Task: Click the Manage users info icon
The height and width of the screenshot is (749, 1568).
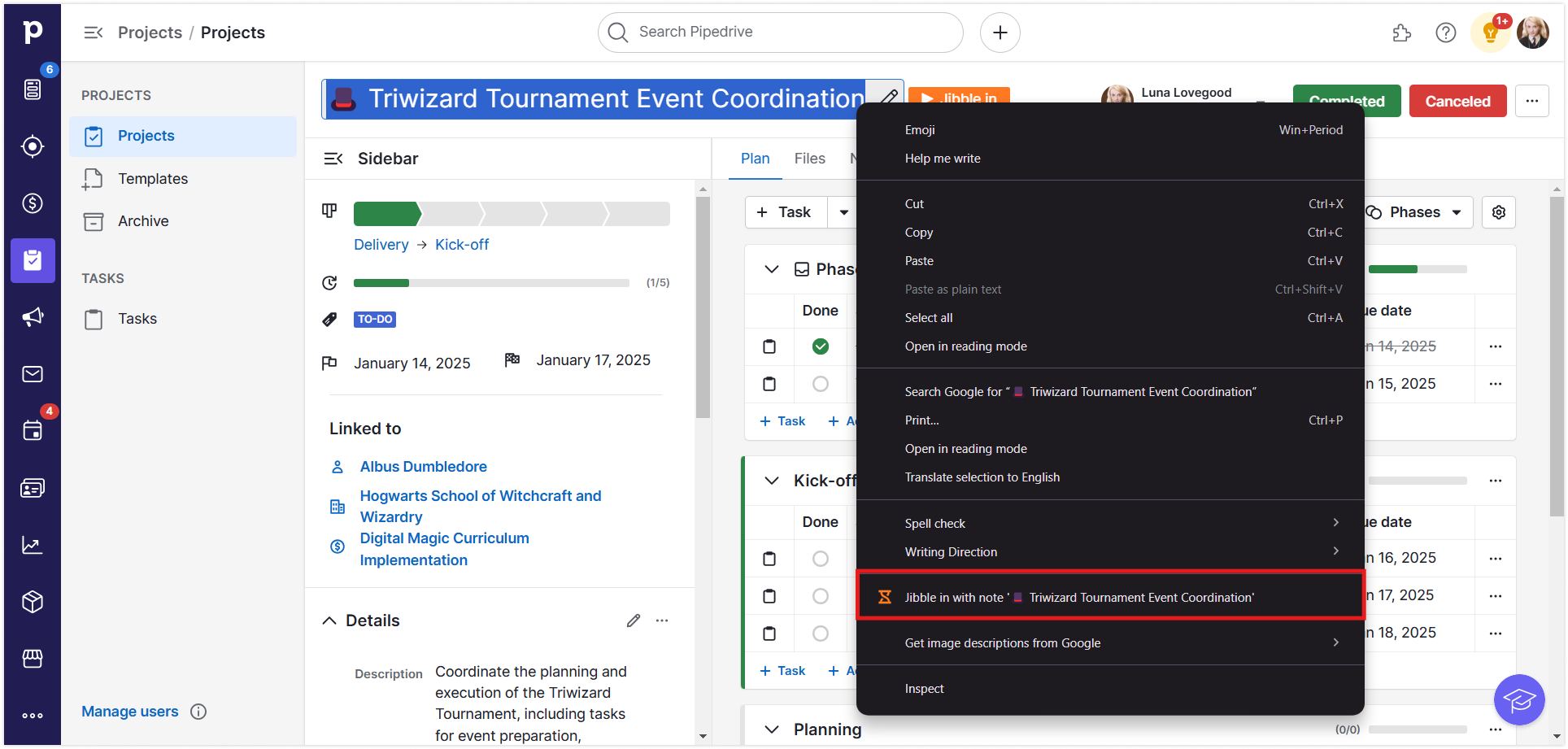Action: (x=198, y=712)
